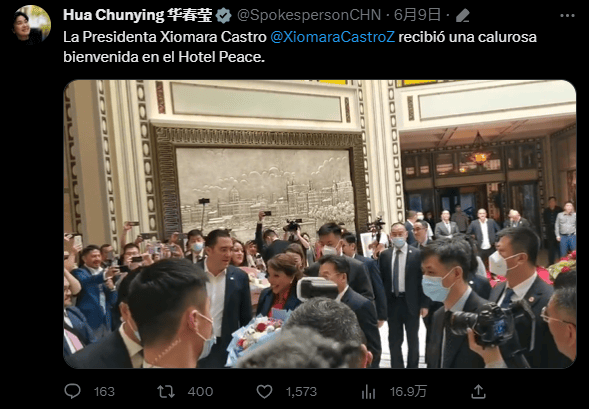Play the embedded hotel lobby video

coord(320,224)
